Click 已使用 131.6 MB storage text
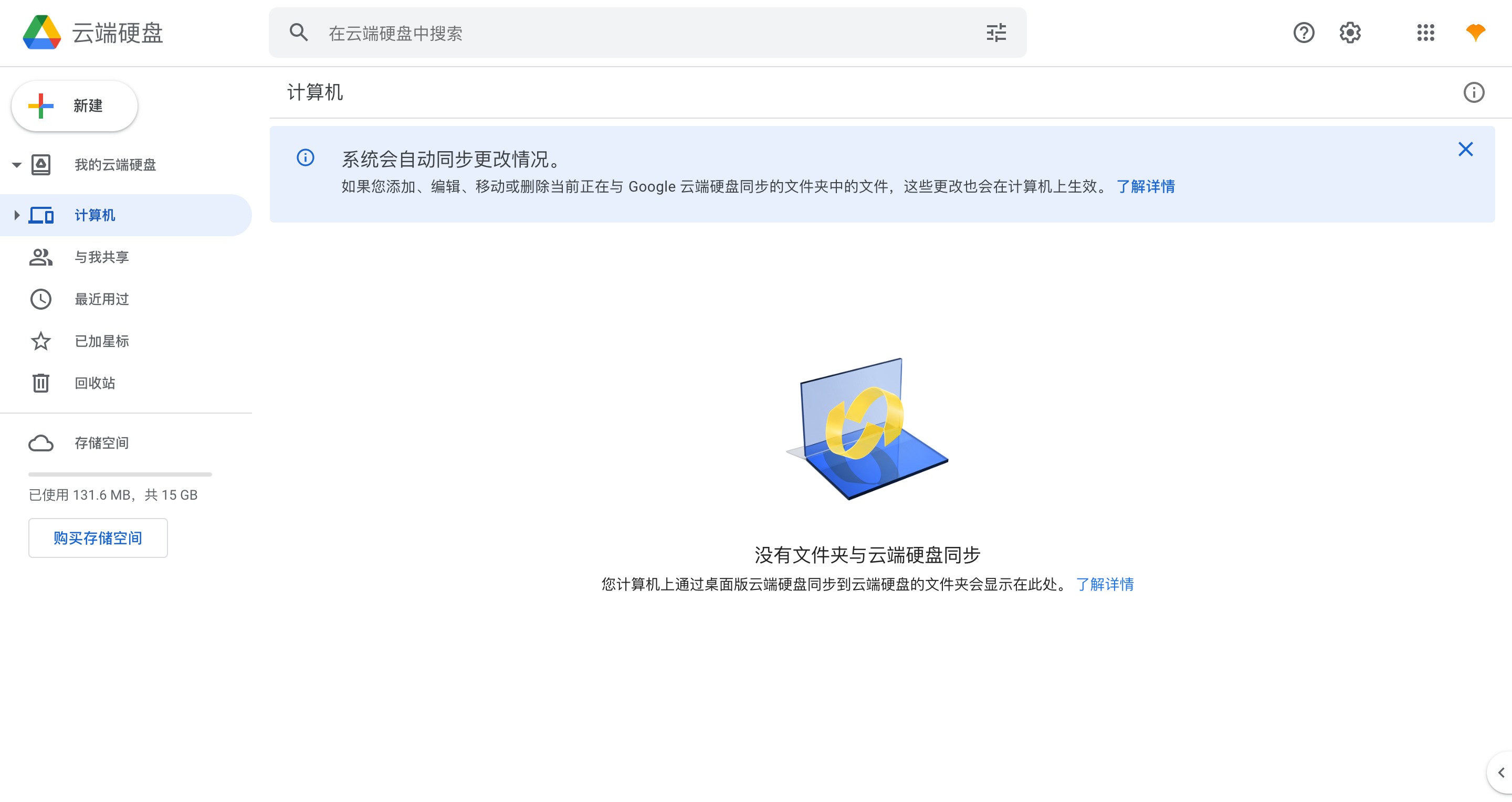 tap(113, 495)
